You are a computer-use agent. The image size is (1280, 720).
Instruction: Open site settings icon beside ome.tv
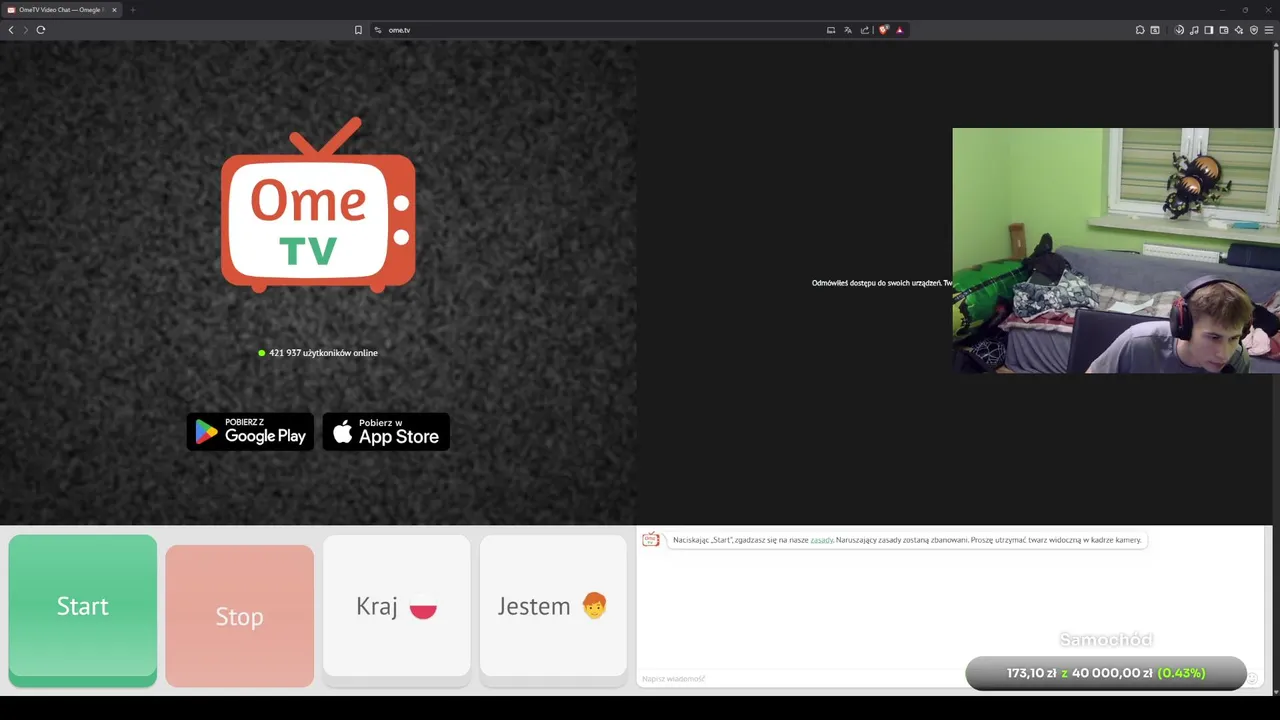click(378, 30)
